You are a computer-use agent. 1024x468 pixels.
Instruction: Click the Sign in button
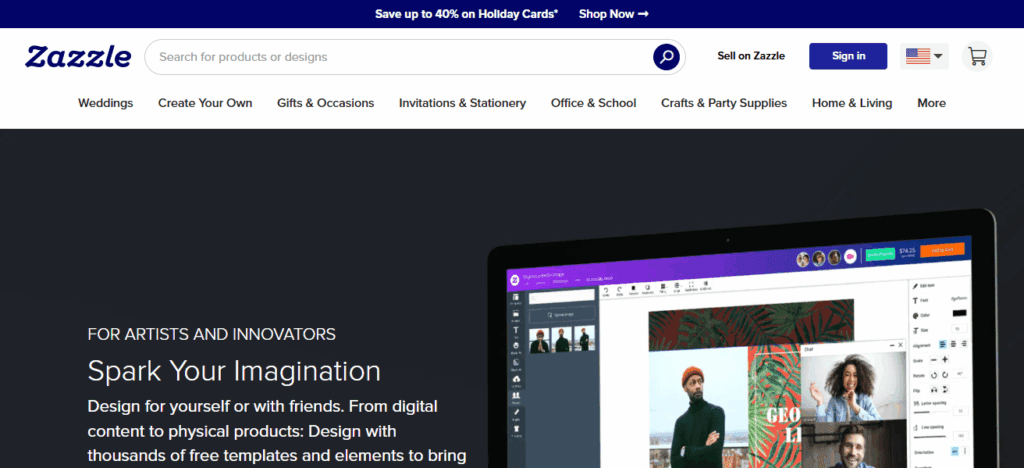(848, 56)
